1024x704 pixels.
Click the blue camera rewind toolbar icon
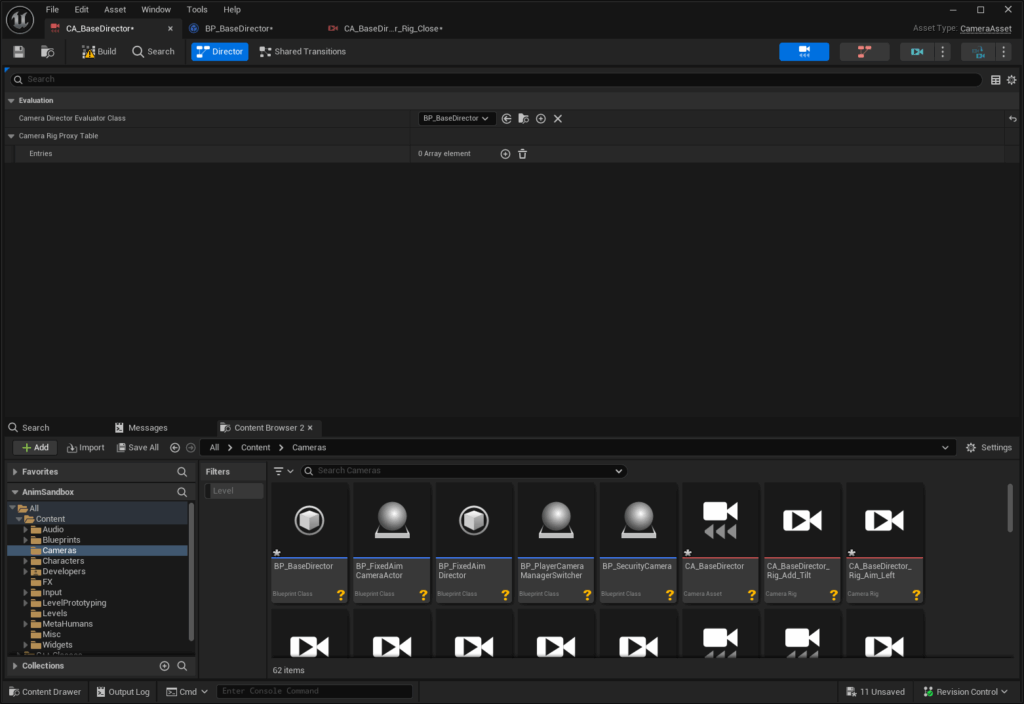(x=803, y=52)
